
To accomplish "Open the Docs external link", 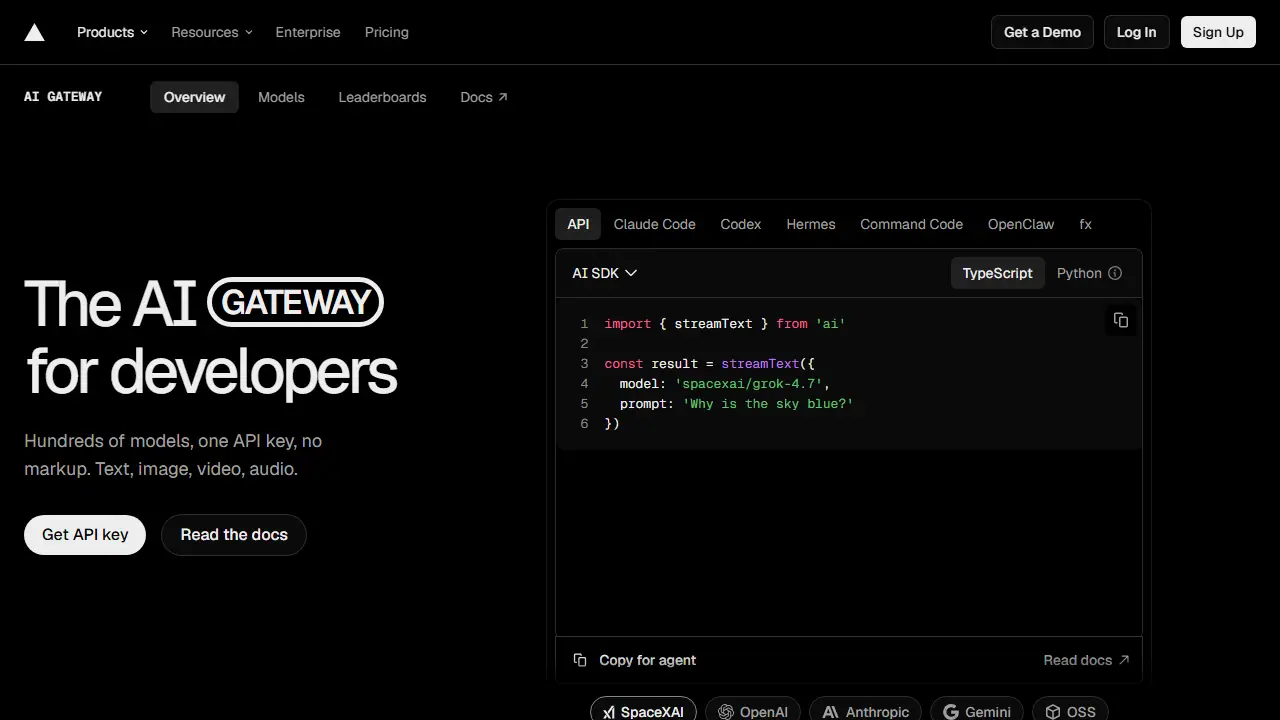I will (x=484, y=97).
